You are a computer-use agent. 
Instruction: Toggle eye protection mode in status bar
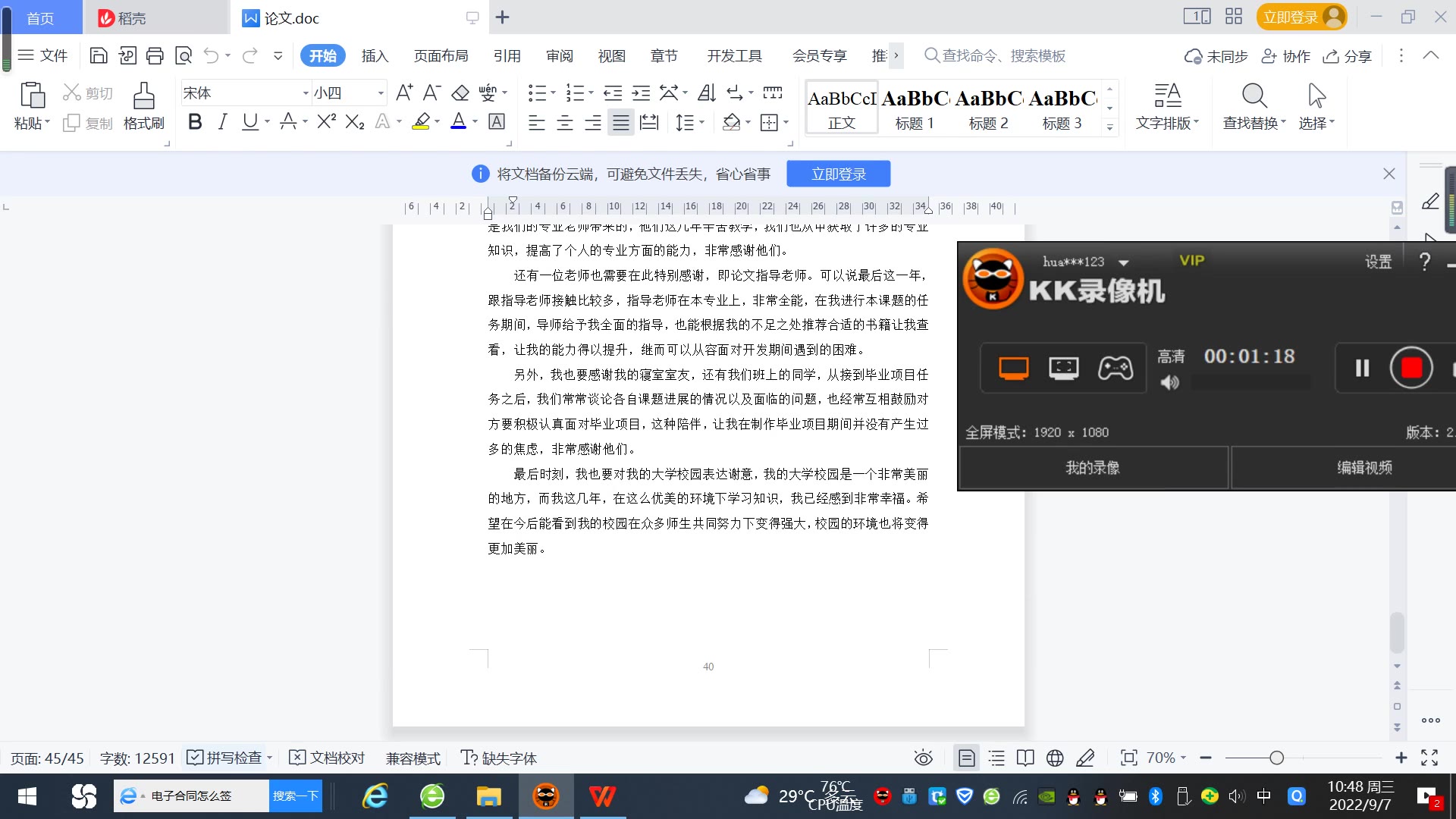pyautogui.click(x=923, y=758)
